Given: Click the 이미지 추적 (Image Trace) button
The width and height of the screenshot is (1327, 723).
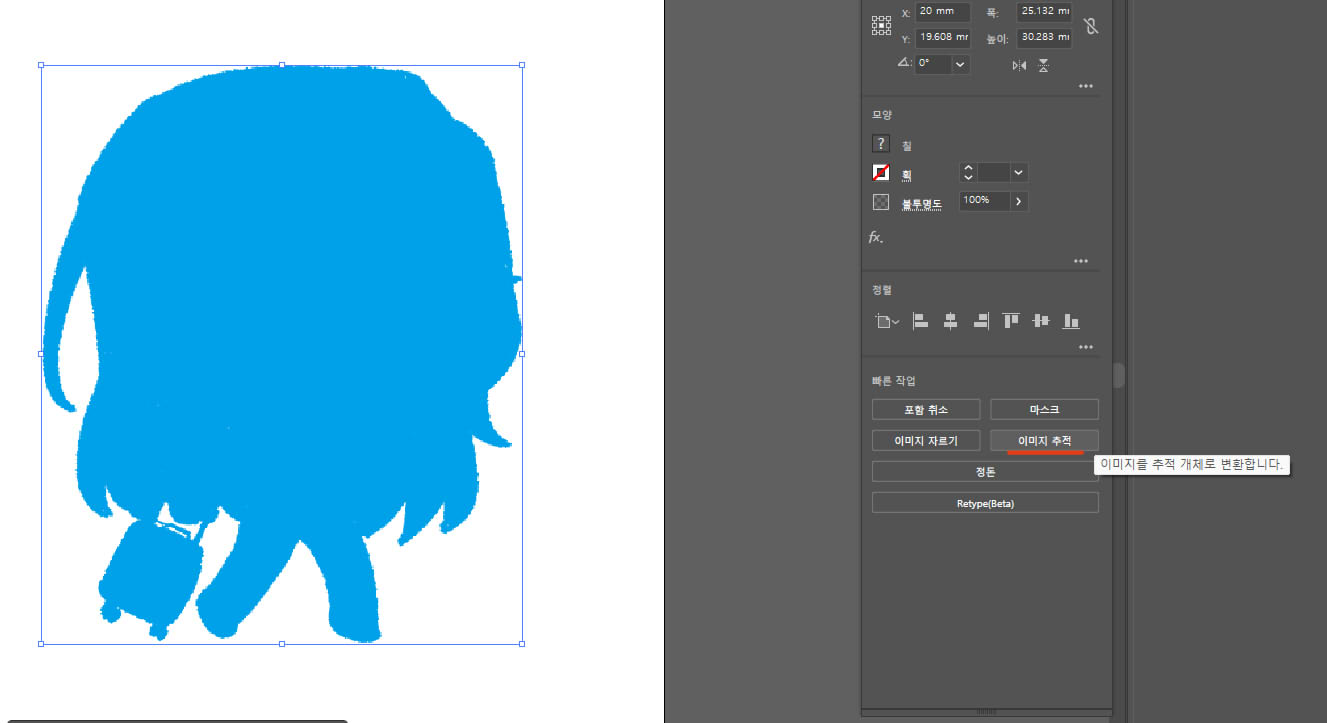Looking at the screenshot, I should pyautogui.click(x=1044, y=441).
